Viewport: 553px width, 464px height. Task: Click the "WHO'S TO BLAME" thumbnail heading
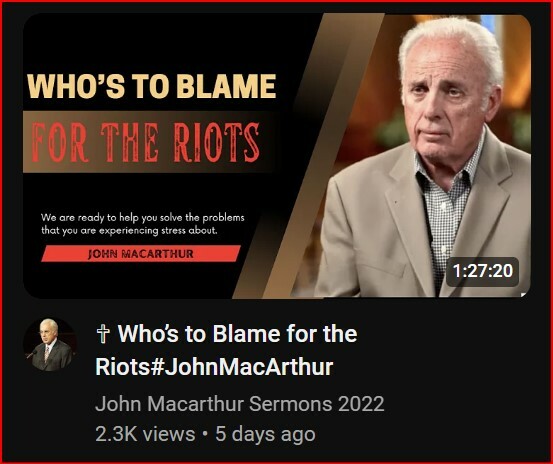(x=151, y=86)
